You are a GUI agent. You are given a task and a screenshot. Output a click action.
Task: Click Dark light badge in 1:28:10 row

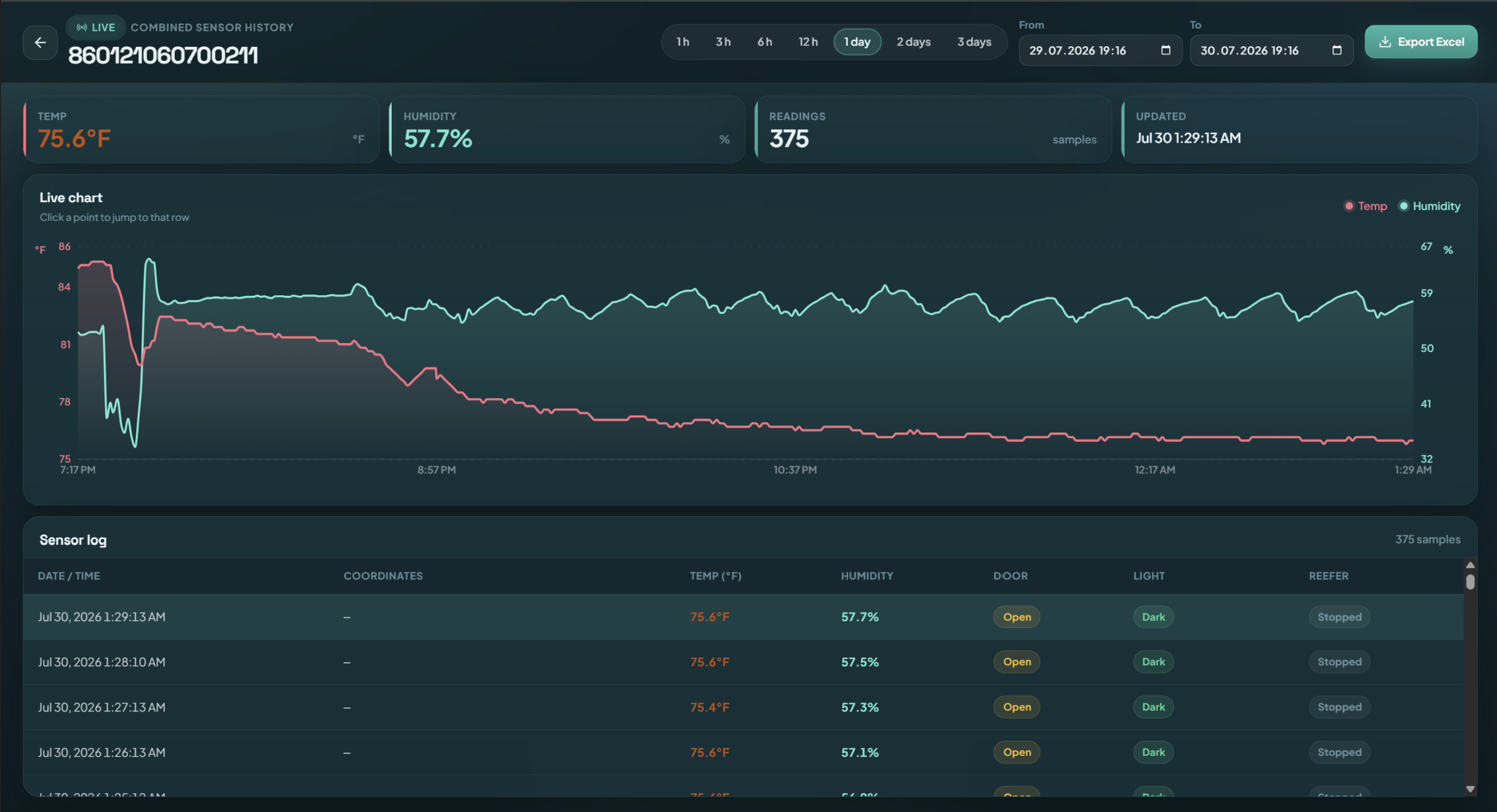pos(1153,662)
